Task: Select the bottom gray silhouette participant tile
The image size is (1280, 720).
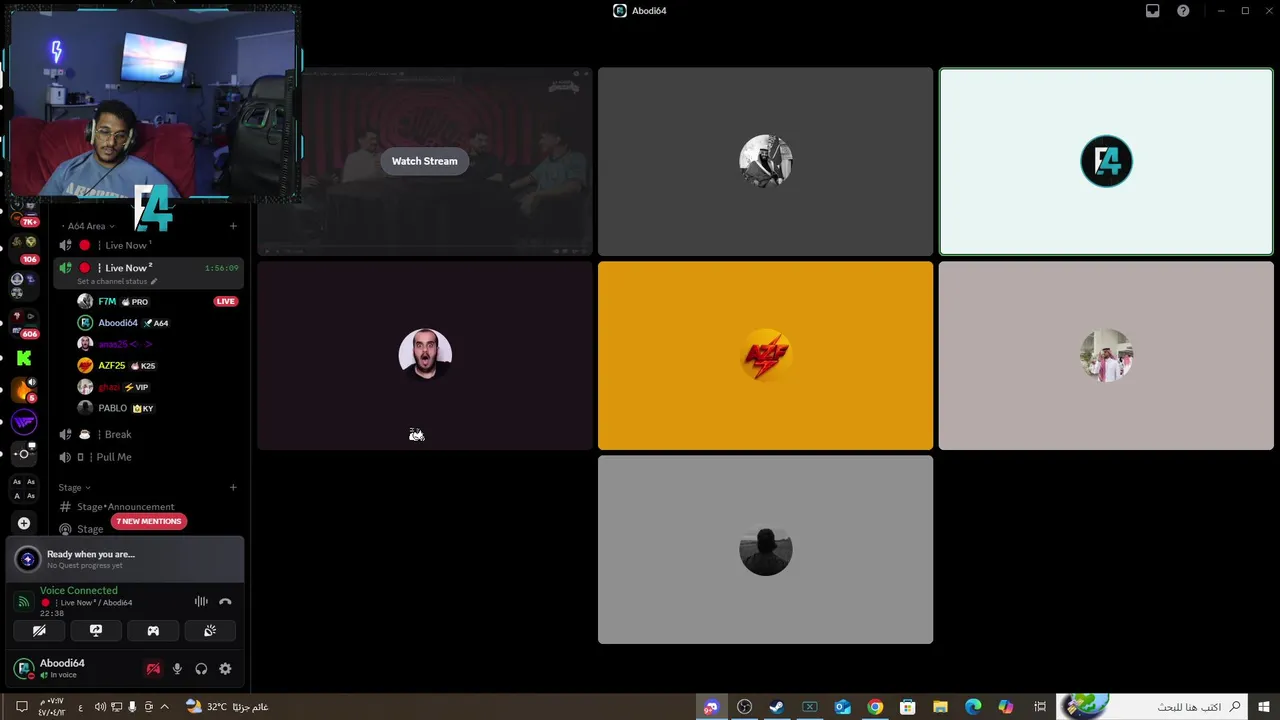Action: 765,549
